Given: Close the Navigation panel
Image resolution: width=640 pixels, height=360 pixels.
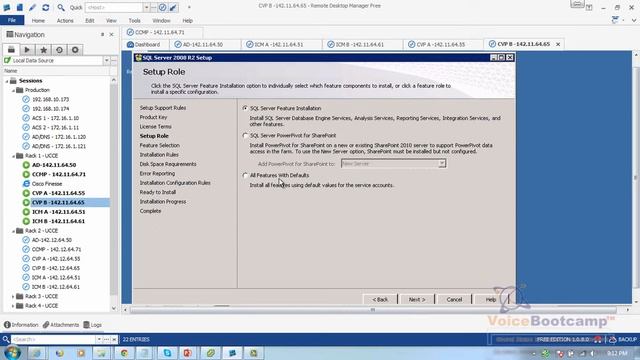Looking at the screenshot, I should (111, 35).
